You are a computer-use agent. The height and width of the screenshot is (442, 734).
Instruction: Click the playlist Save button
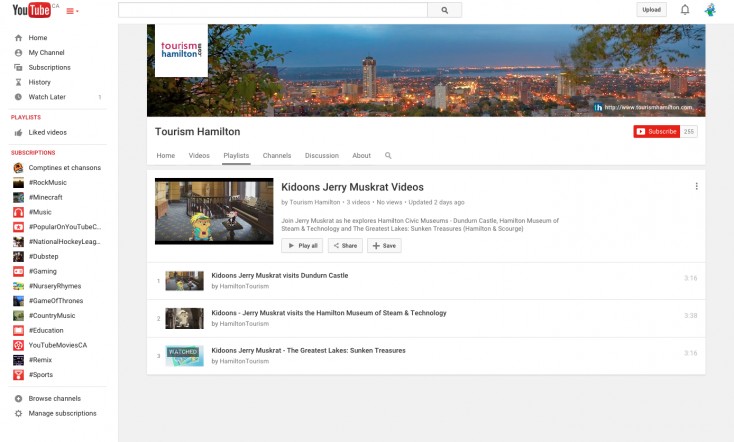[x=384, y=246]
